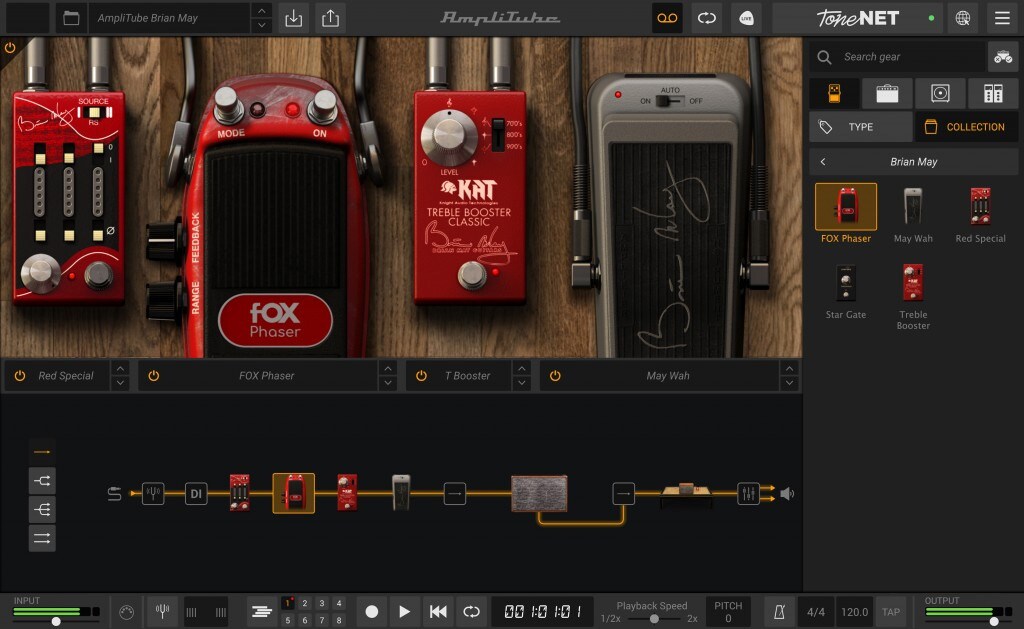Toggle power for the T Booster slot

[421, 376]
